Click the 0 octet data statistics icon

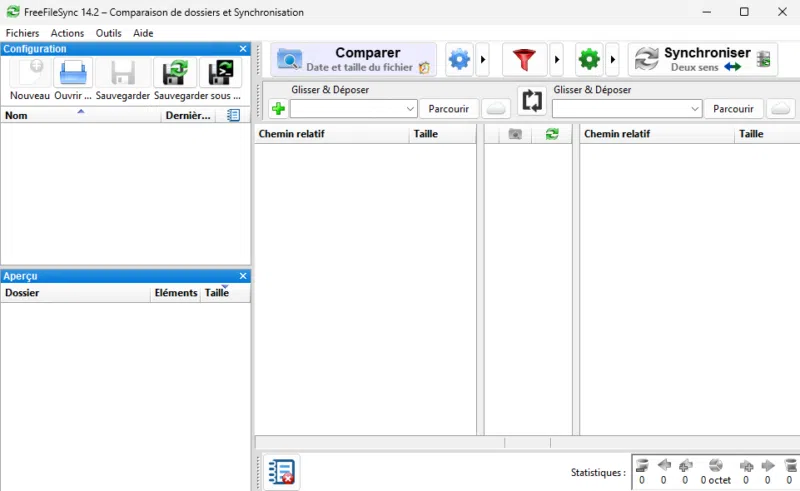pos(715,465)
